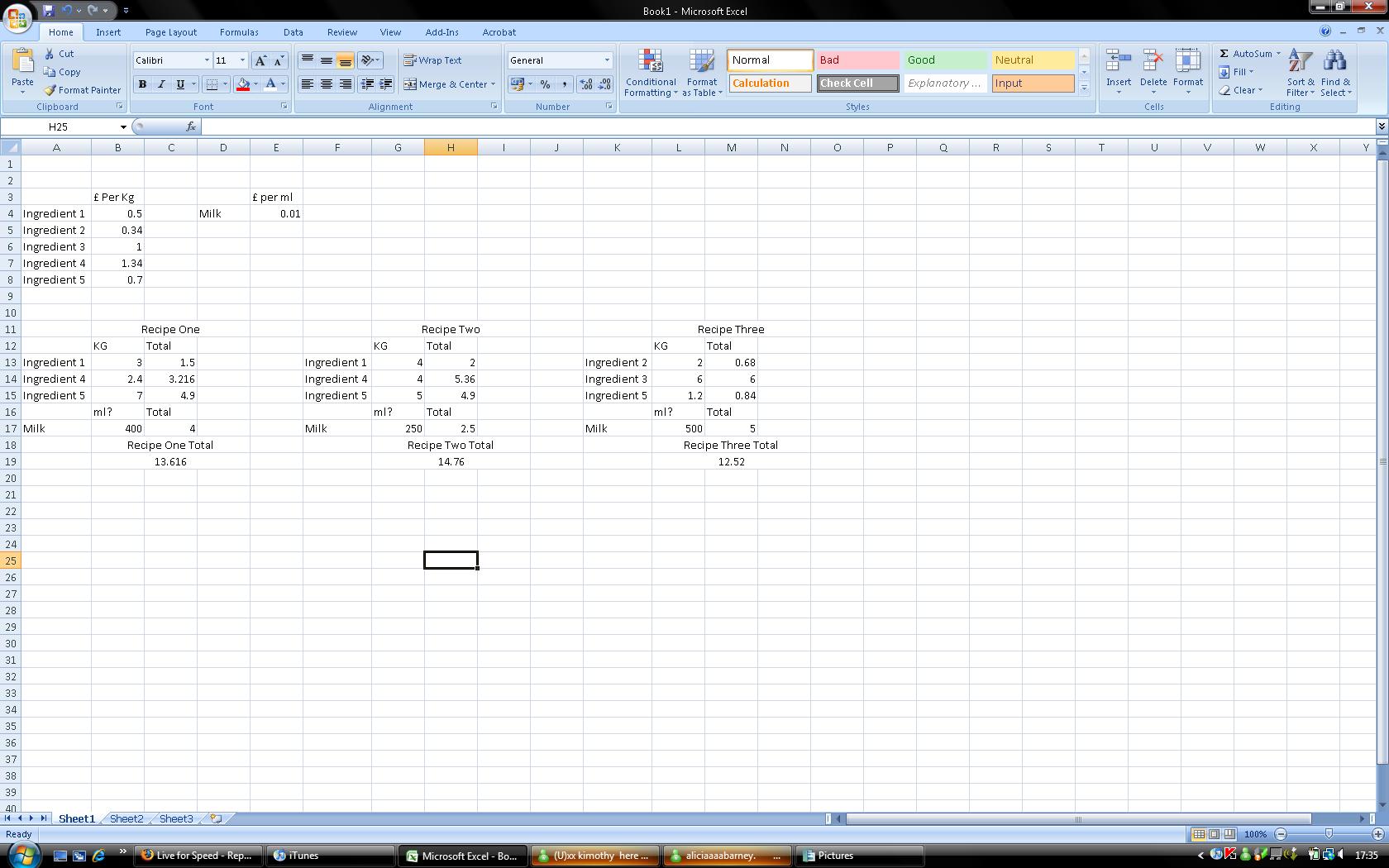This screenshot has height=868, width=1389.
Task: Click the Insert Function fx button
Action: pyautogui.click(x=191, y=126)
